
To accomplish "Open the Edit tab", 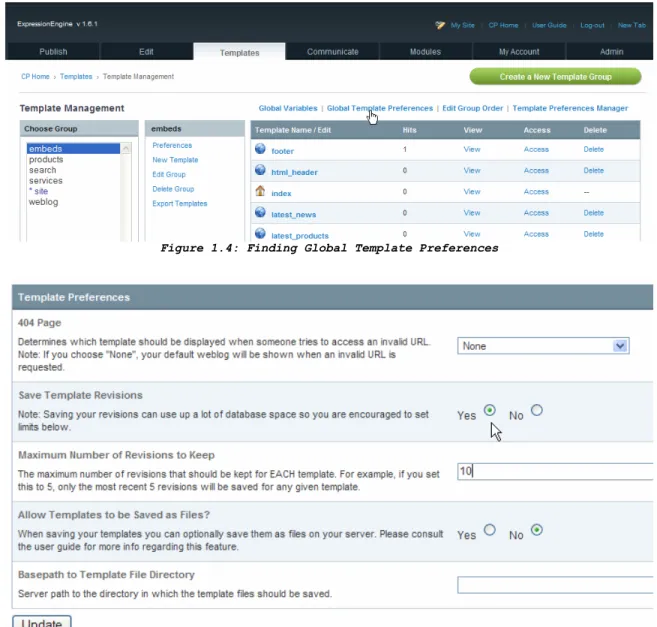I will (146, 52).
